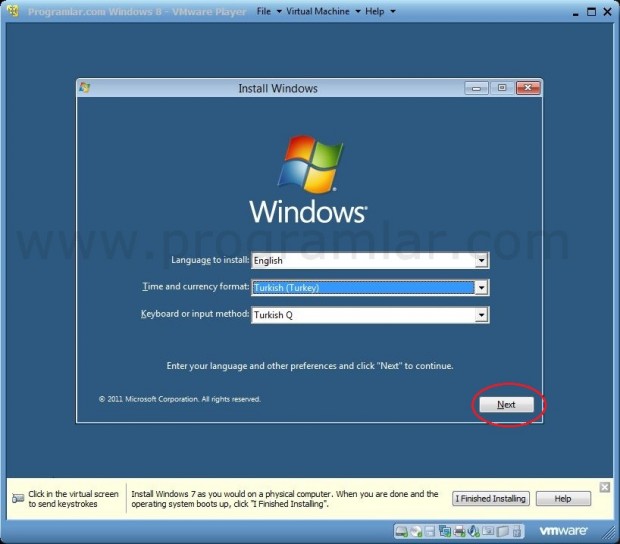Image resolution: width=620 pixels, height=544 pixels.
Task: Dismiss the yellow install hint bar
Action: tap(605, 487)
